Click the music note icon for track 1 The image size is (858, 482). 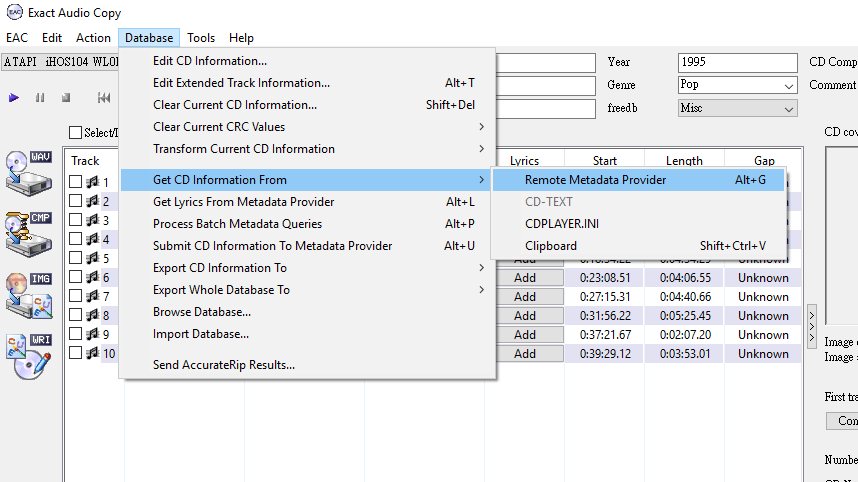pyautogui.click(x=92, y=182)
